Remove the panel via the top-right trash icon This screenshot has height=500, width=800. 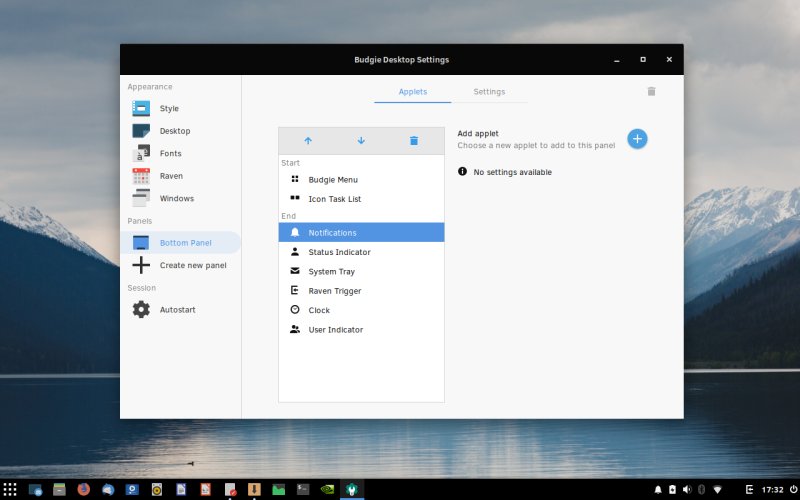[651, 91]
